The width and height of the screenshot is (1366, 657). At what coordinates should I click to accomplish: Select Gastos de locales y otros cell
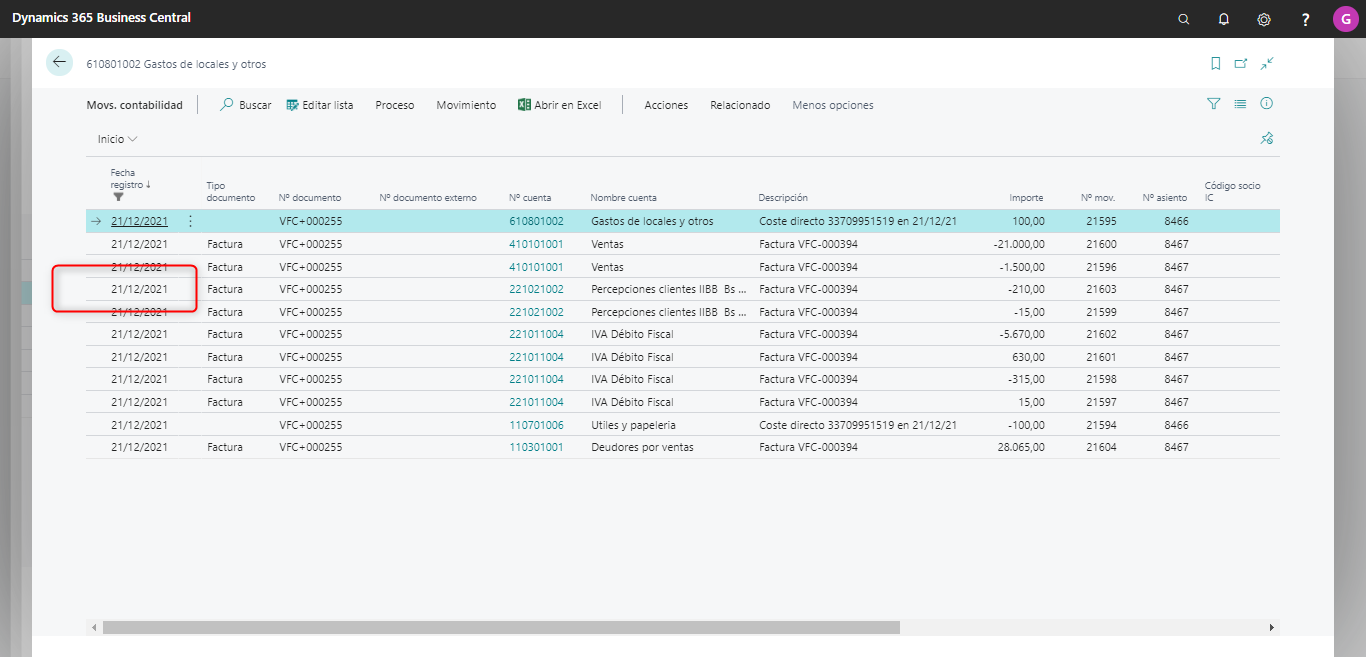coord(652,221)
